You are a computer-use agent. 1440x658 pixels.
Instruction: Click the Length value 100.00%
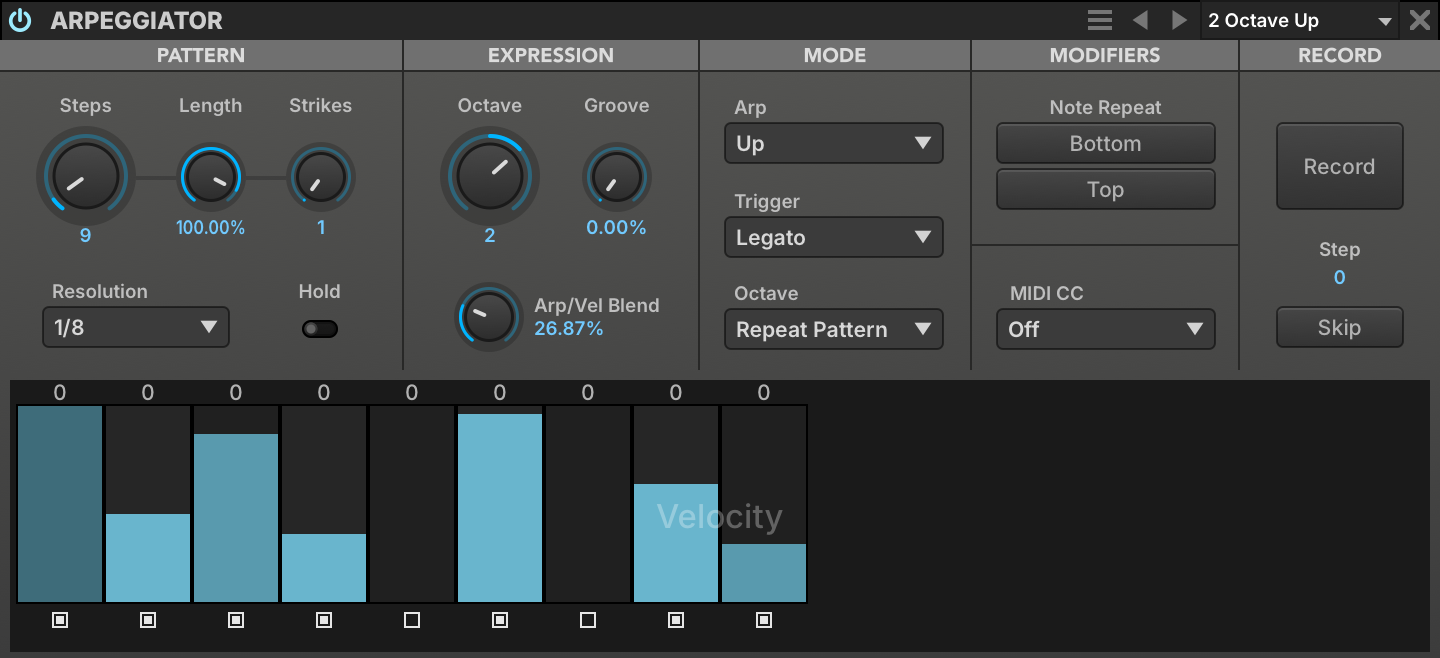click(211, 228)
